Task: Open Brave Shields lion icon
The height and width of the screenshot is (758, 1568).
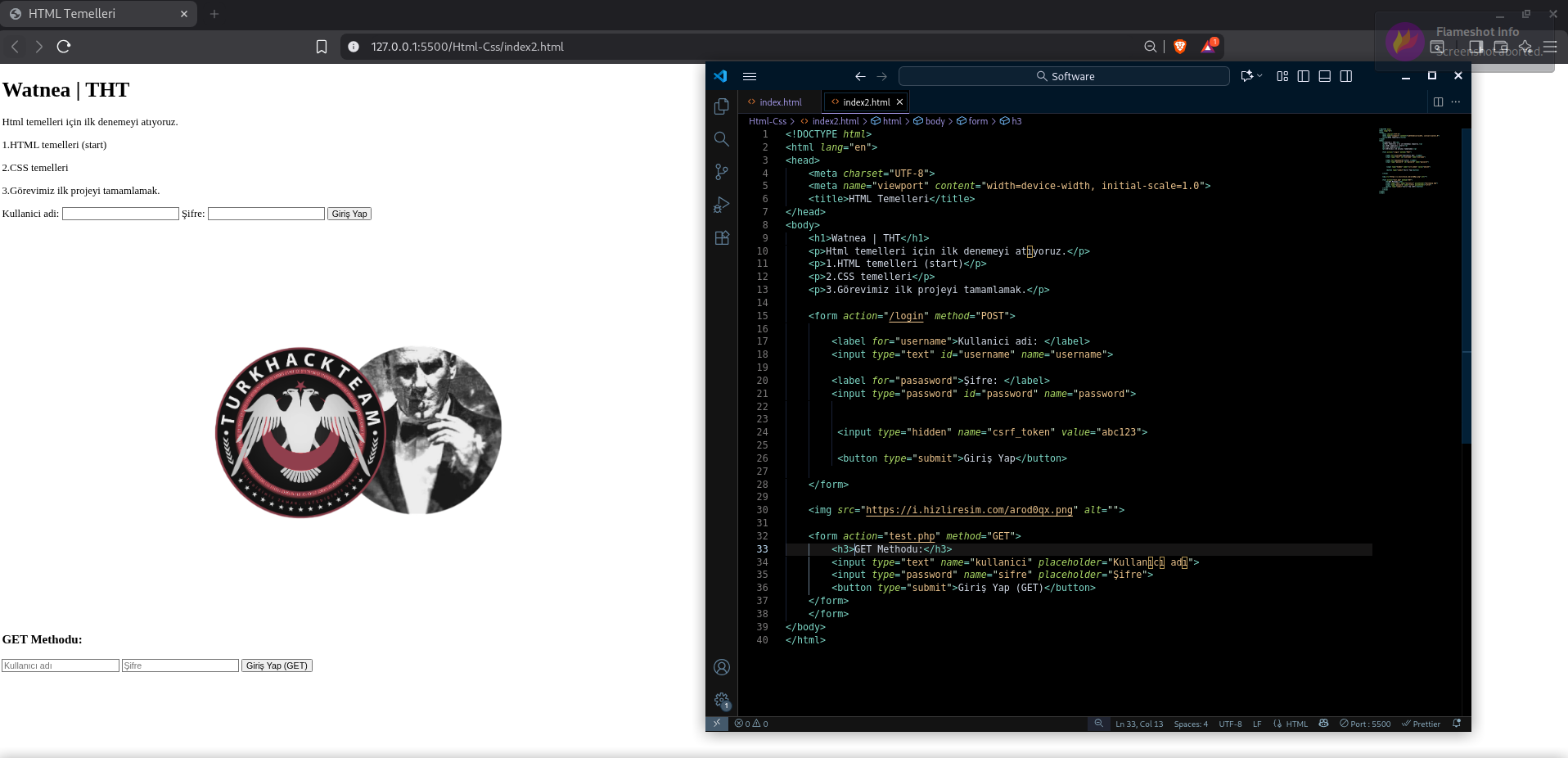Action: [x=1180, y=47]
